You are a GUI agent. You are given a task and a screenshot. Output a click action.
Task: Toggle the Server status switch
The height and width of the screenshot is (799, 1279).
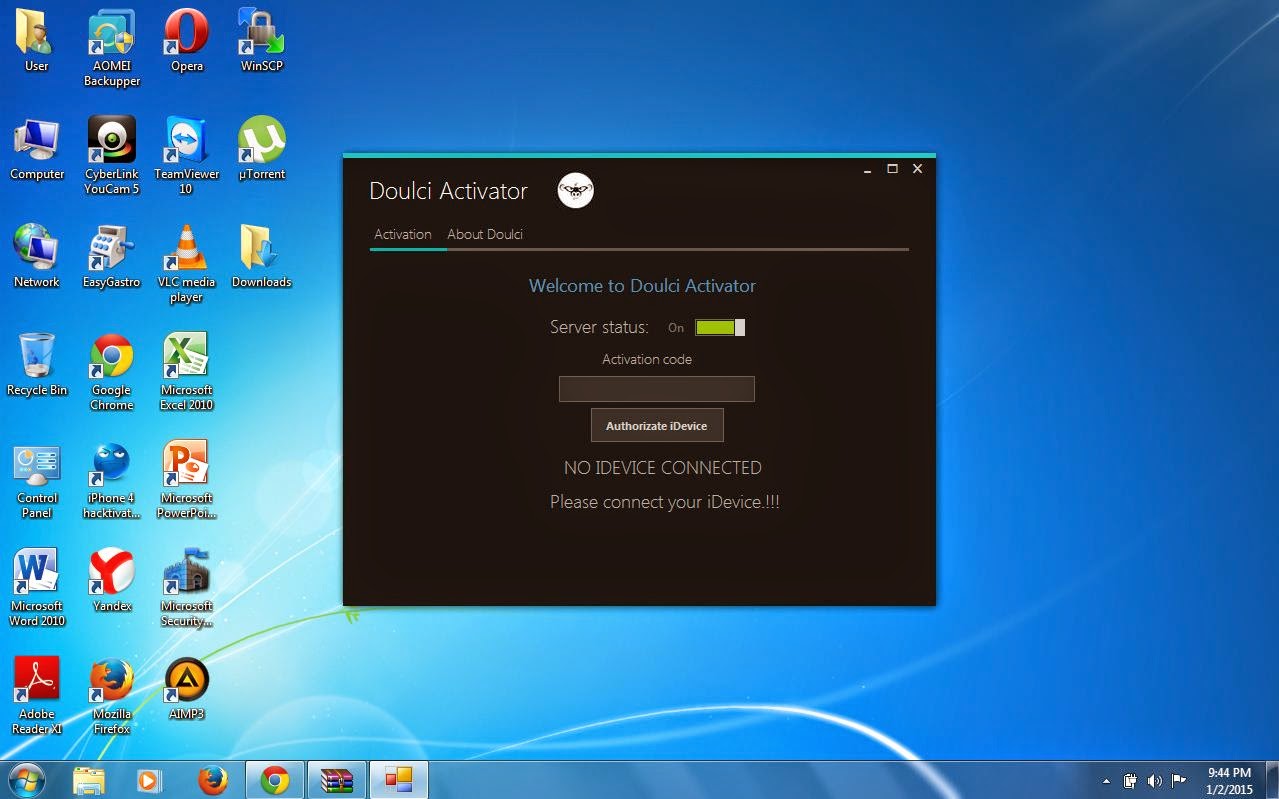coord(720,327)
